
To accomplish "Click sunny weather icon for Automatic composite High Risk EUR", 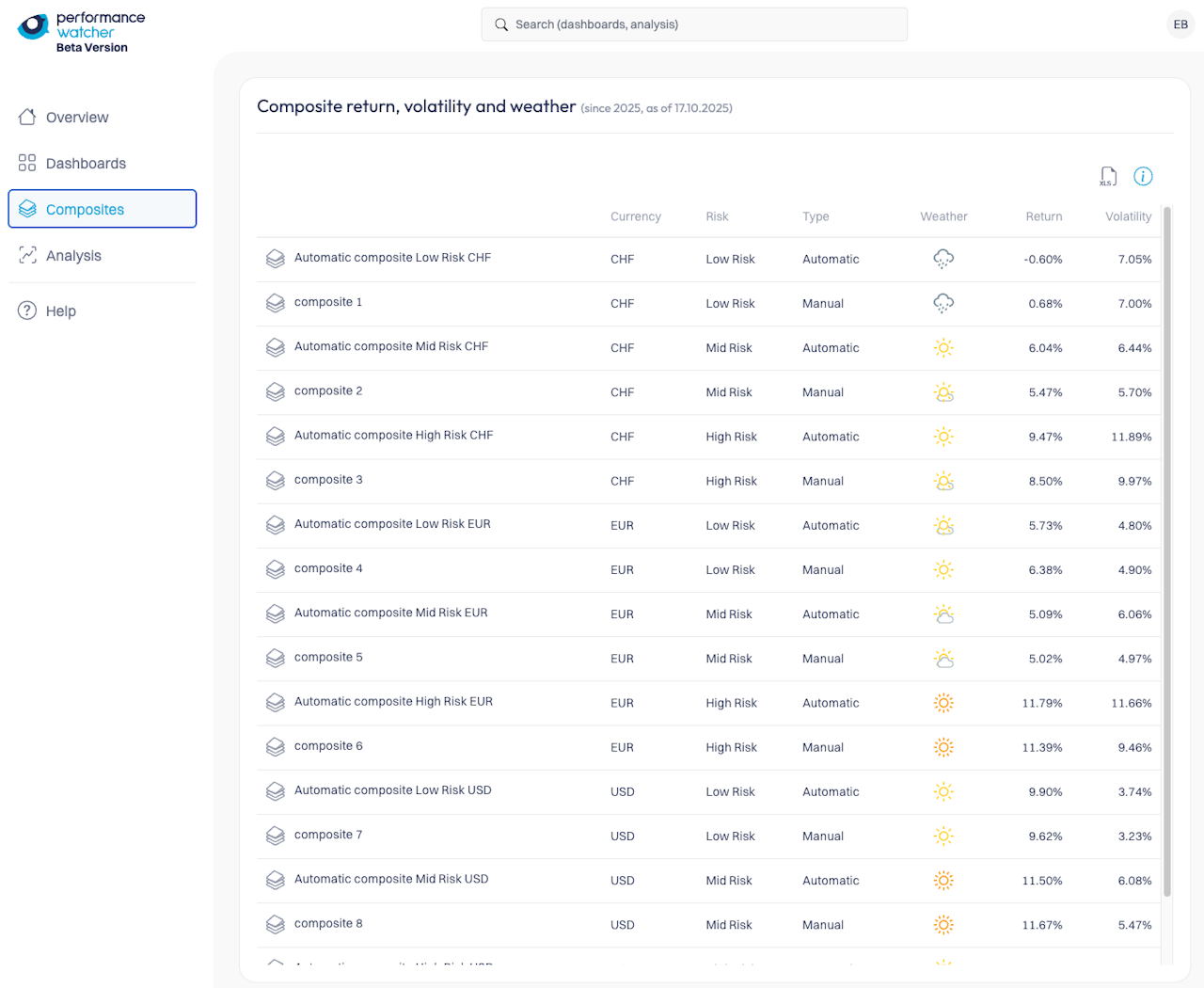I will (x=943, y=703).
